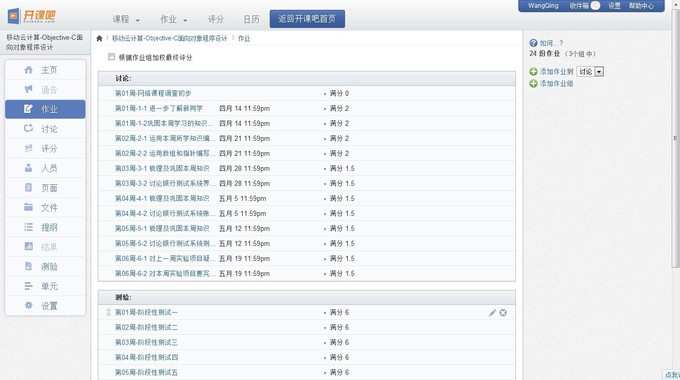
Task: Open assignment 第02周-2-1 运用本周所学知识编
Action: point(165,138)
